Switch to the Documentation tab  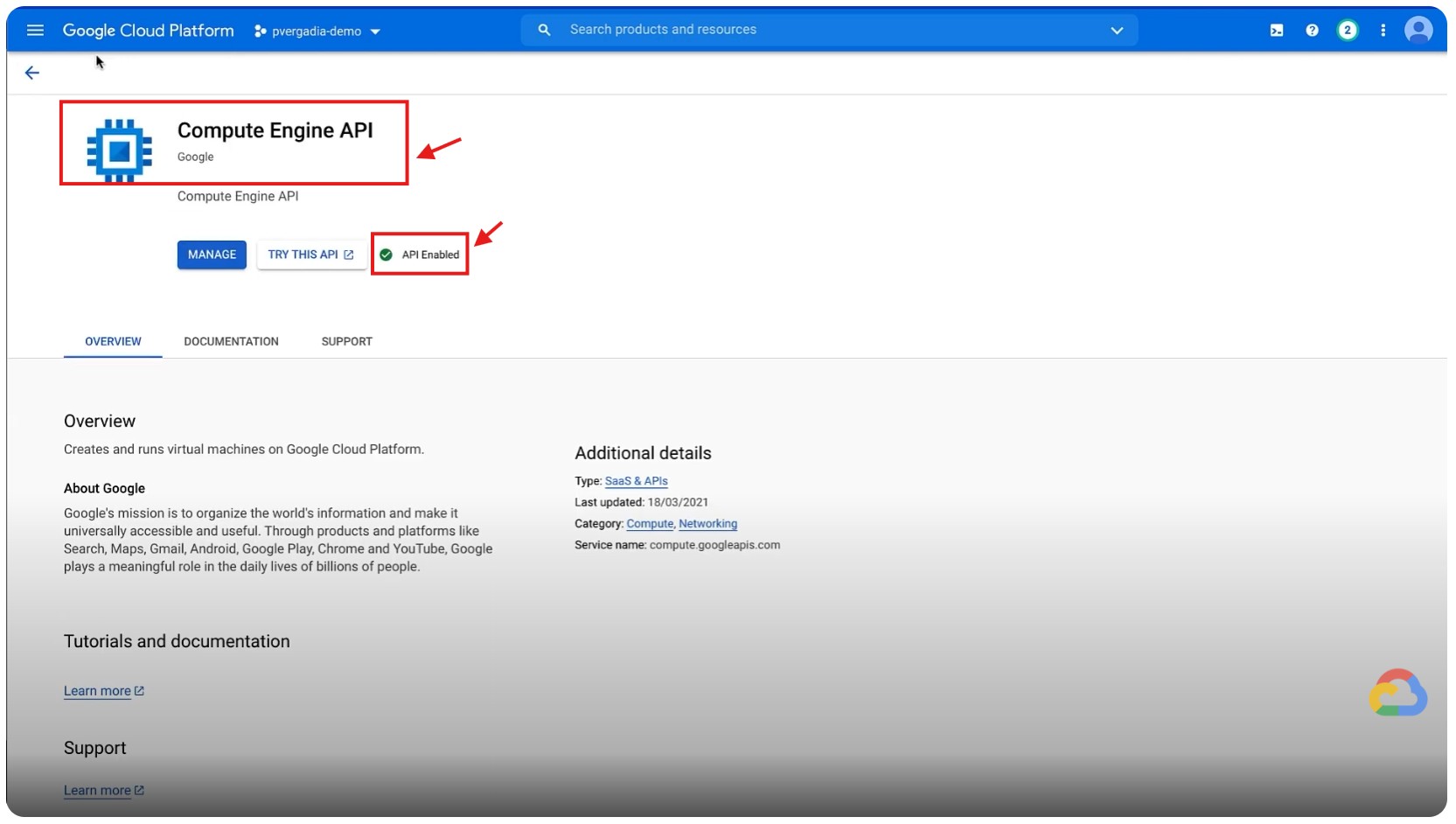tap(231, 341)
